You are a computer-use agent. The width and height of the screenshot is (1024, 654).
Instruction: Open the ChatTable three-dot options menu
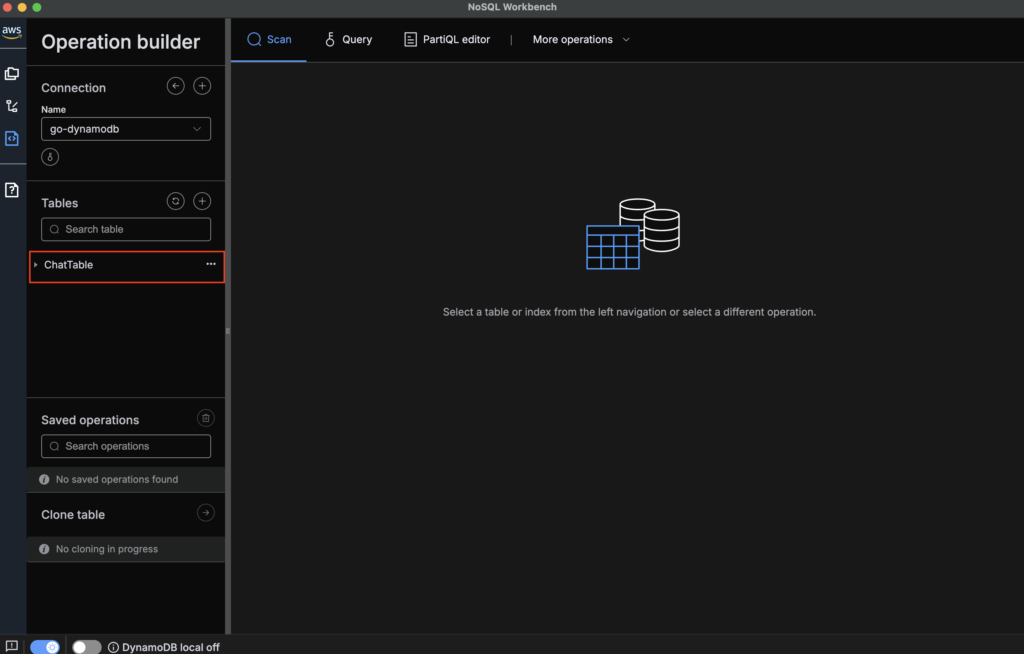coord(211,265)
